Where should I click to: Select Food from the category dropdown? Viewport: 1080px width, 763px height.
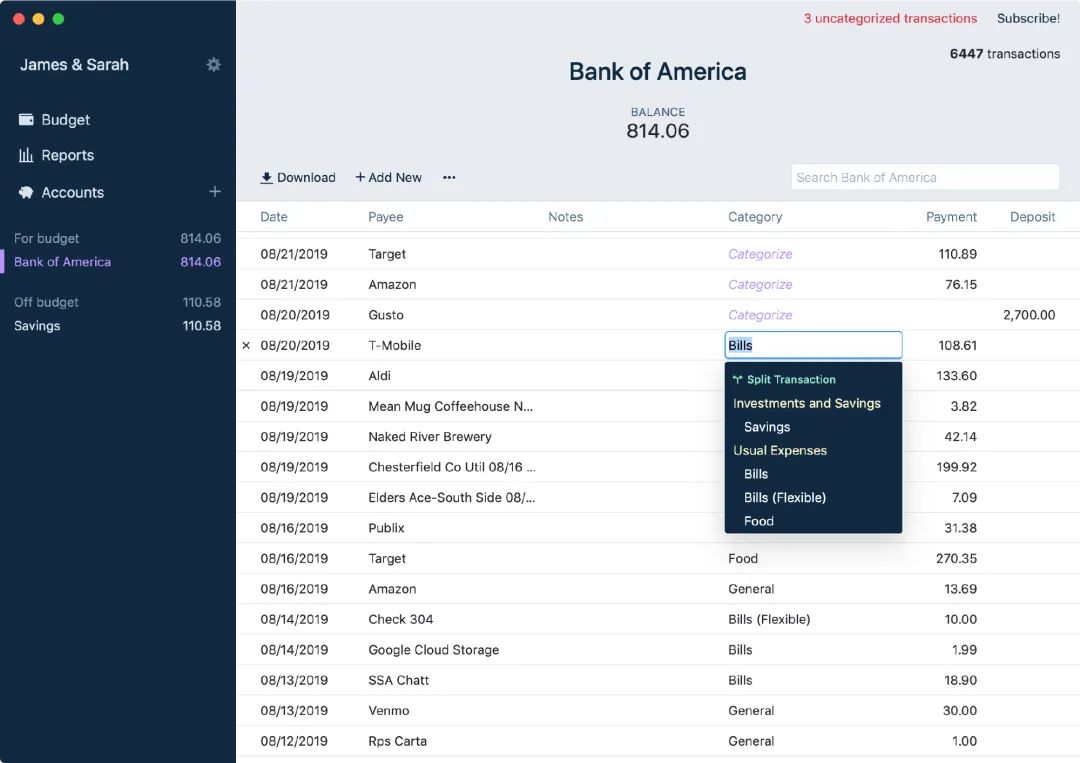pos(759,521)
